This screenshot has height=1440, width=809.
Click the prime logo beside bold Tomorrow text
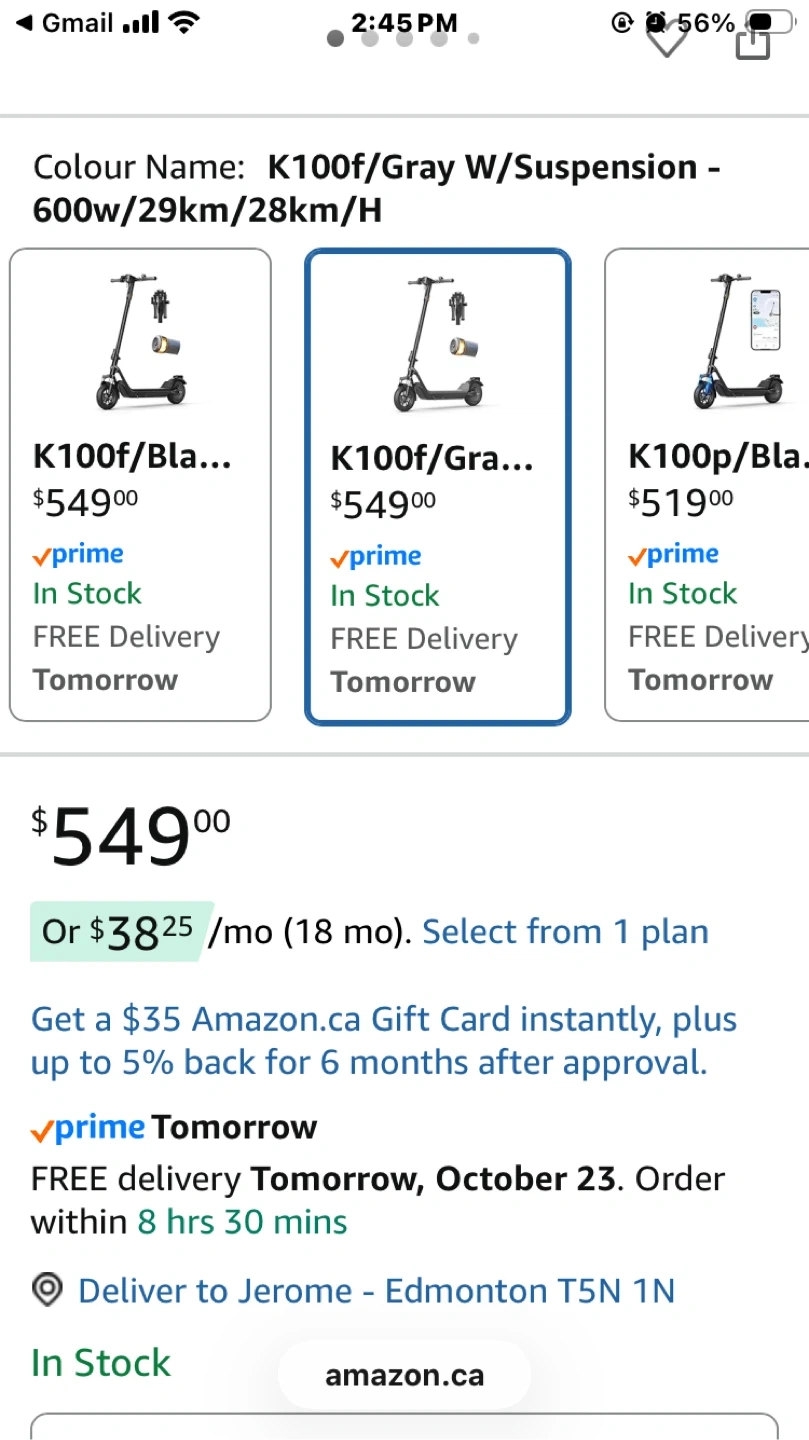click(88, 1128)
